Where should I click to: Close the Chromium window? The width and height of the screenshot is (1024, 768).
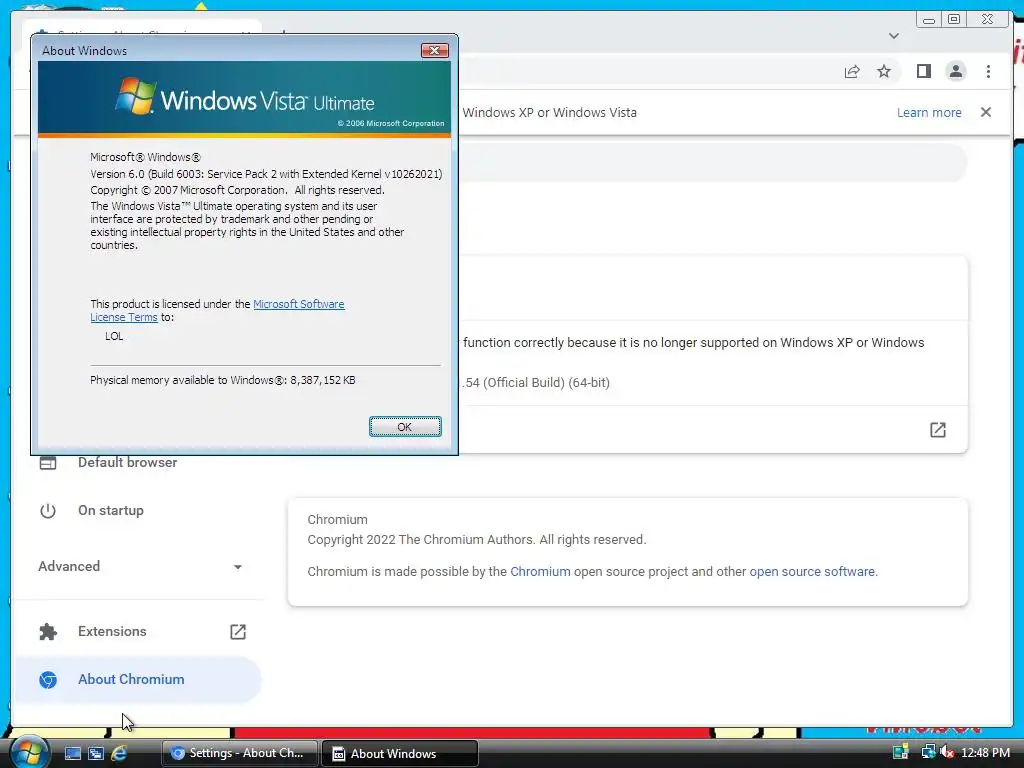click(987, 20)
